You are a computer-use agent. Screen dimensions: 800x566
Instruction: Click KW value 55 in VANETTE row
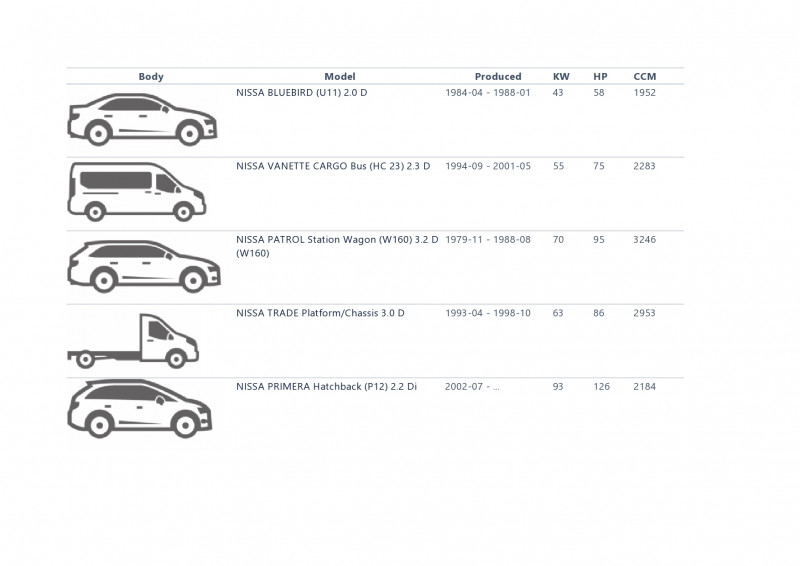(559, 166)
